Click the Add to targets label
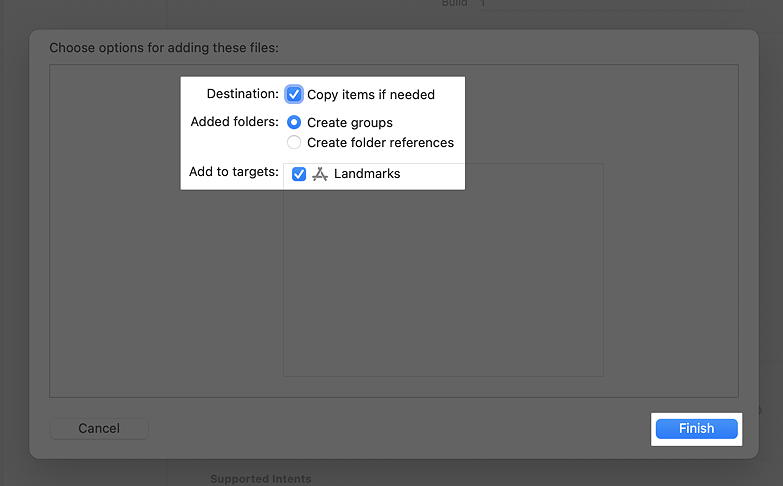 click(234, 172)
